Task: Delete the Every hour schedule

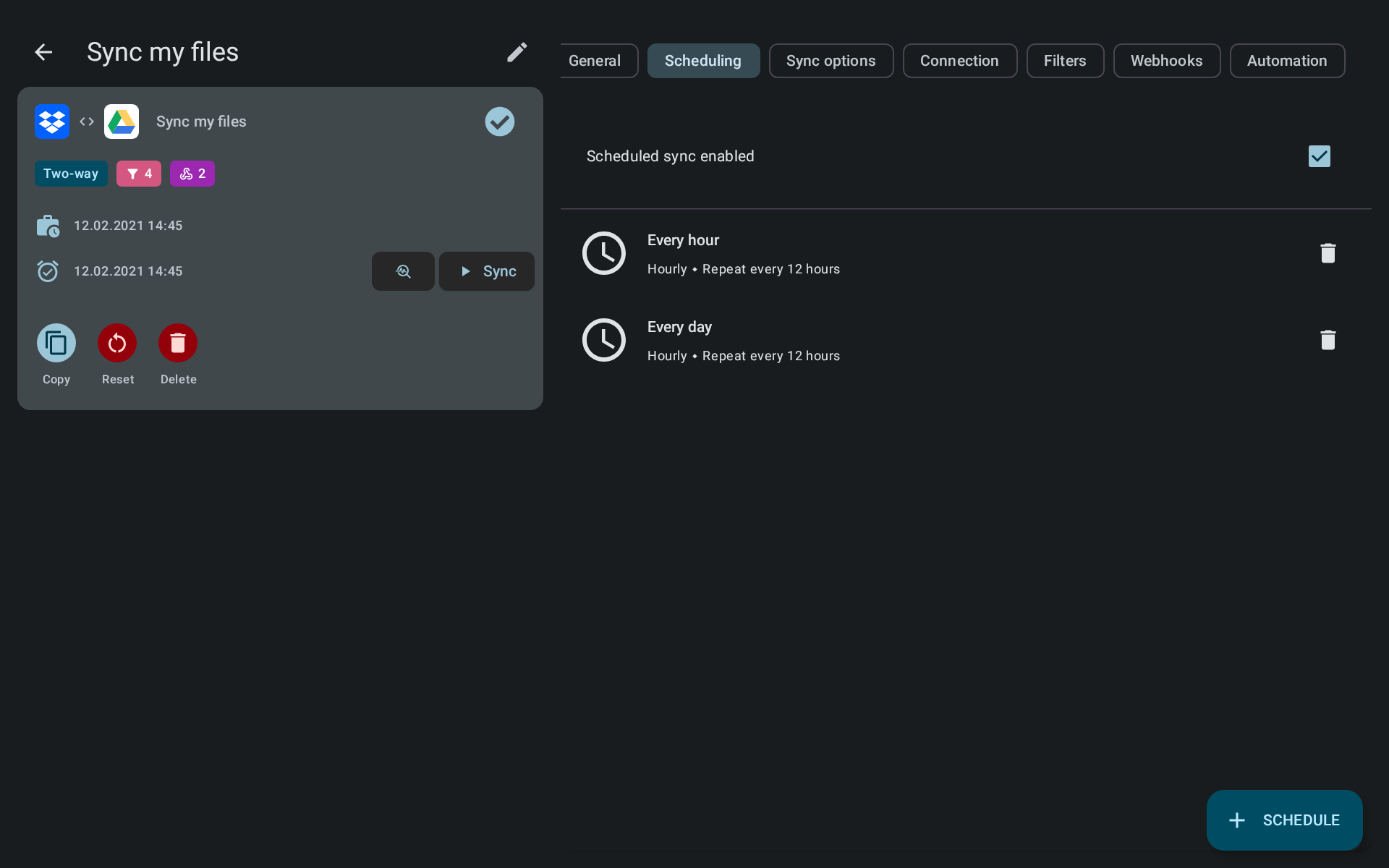Action: pos(1328,253)
